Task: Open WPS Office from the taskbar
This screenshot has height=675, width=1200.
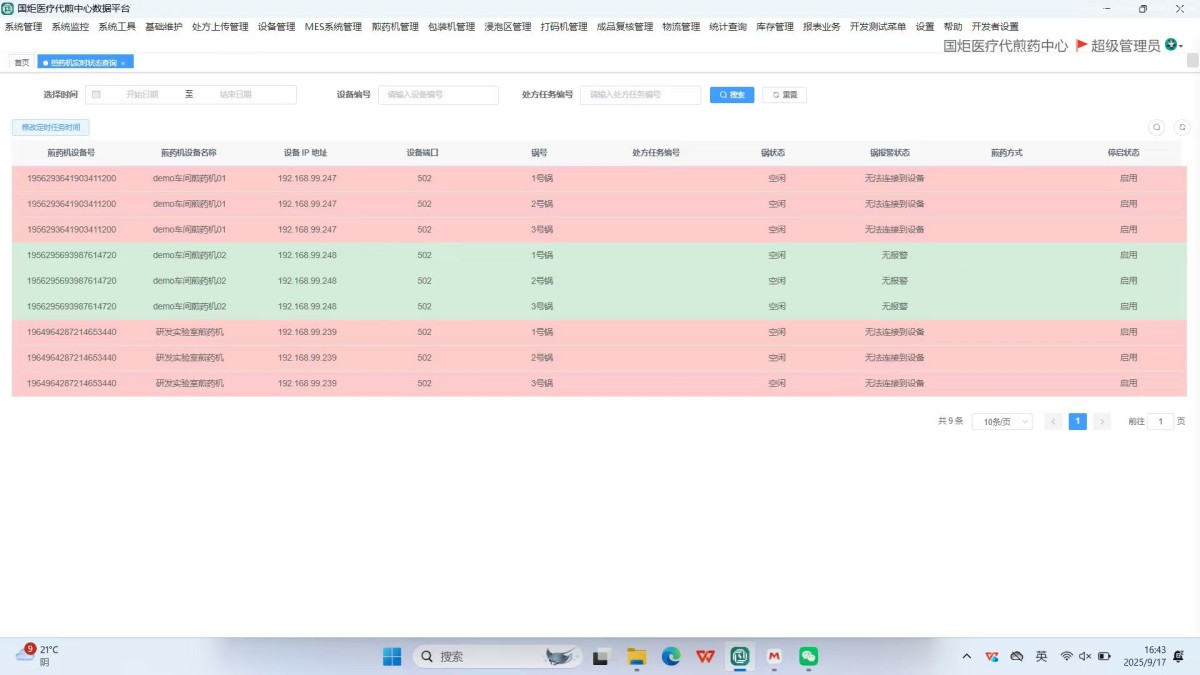Action: [706, 656]
